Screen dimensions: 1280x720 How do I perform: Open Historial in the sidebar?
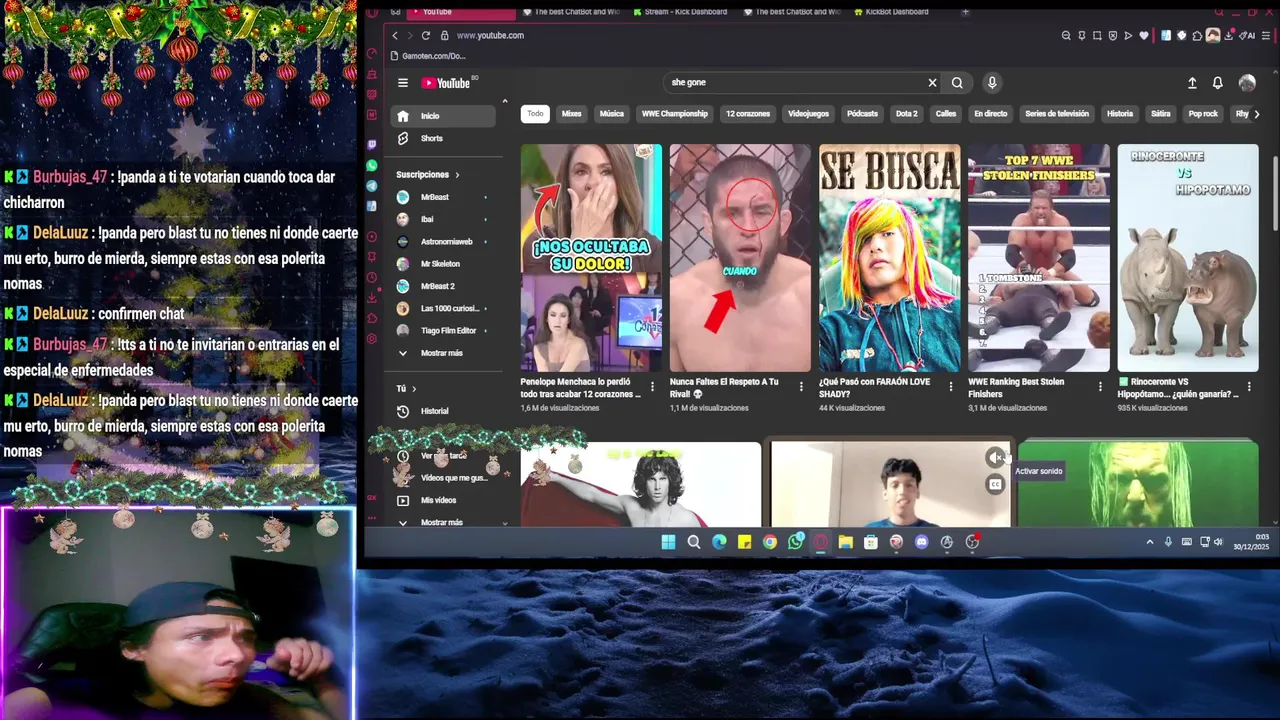[442, 411]
